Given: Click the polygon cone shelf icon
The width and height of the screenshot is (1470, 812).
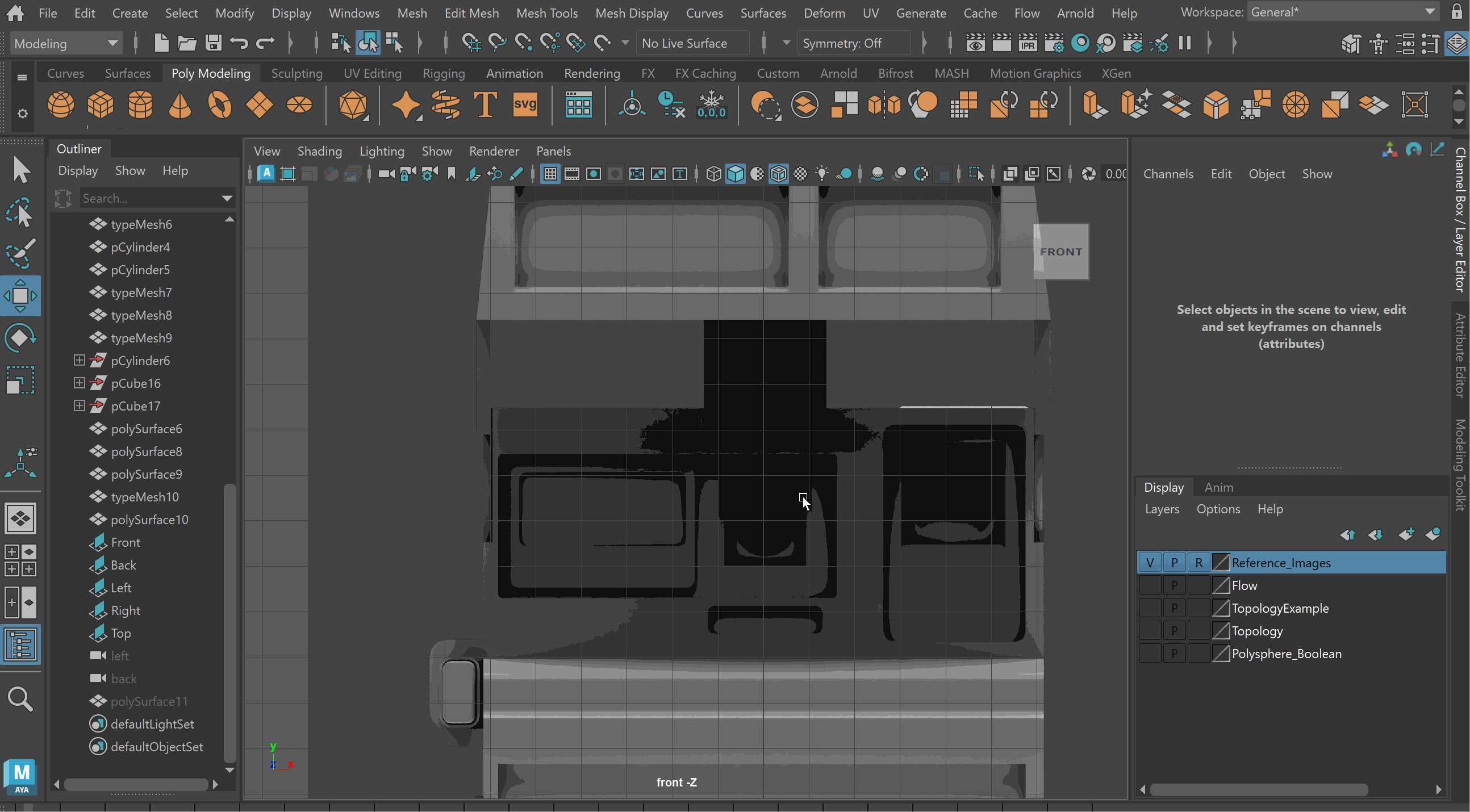Looking at the screenshot, I should pos(179,105).
